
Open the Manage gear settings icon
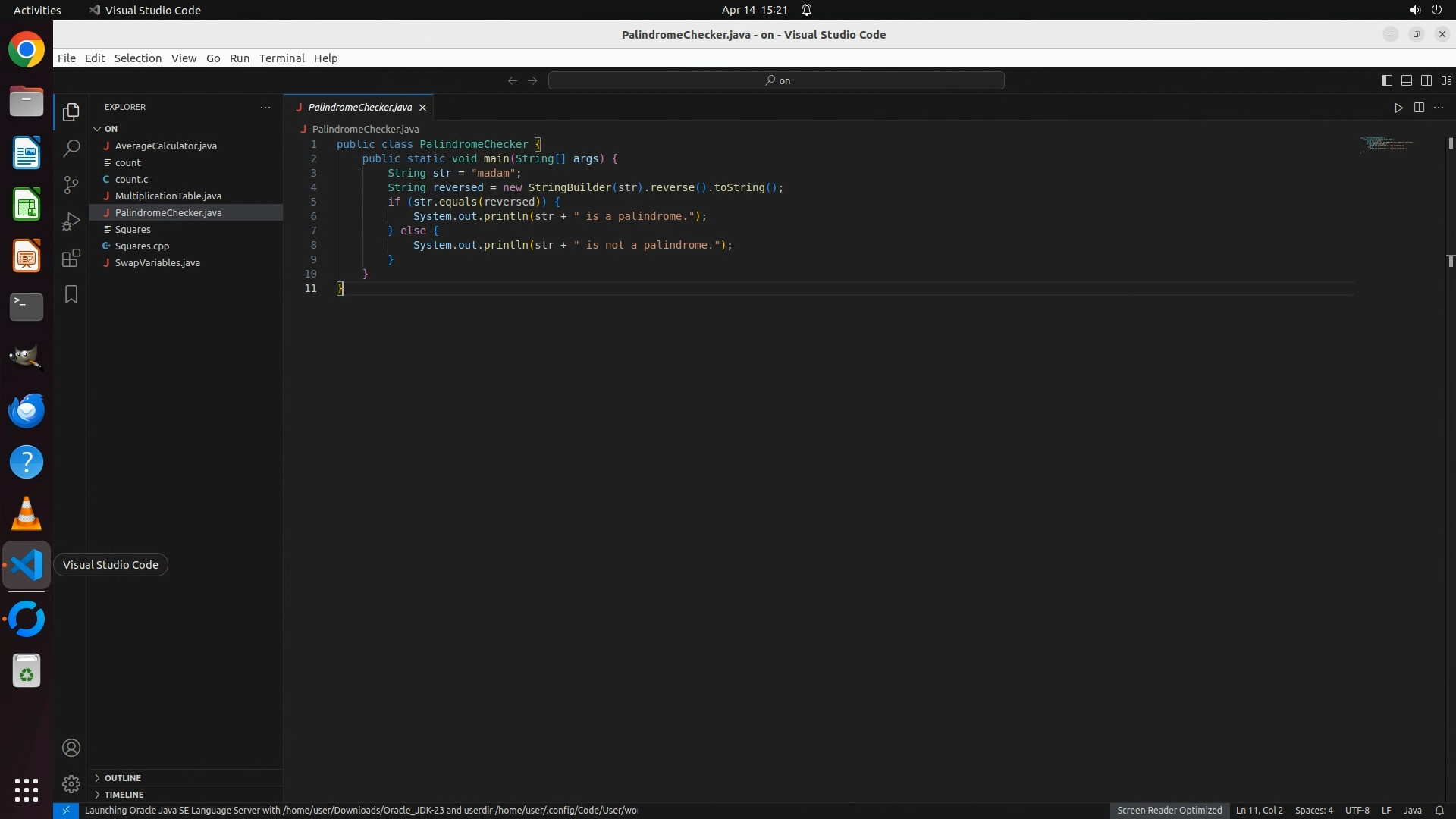[71, 783]
